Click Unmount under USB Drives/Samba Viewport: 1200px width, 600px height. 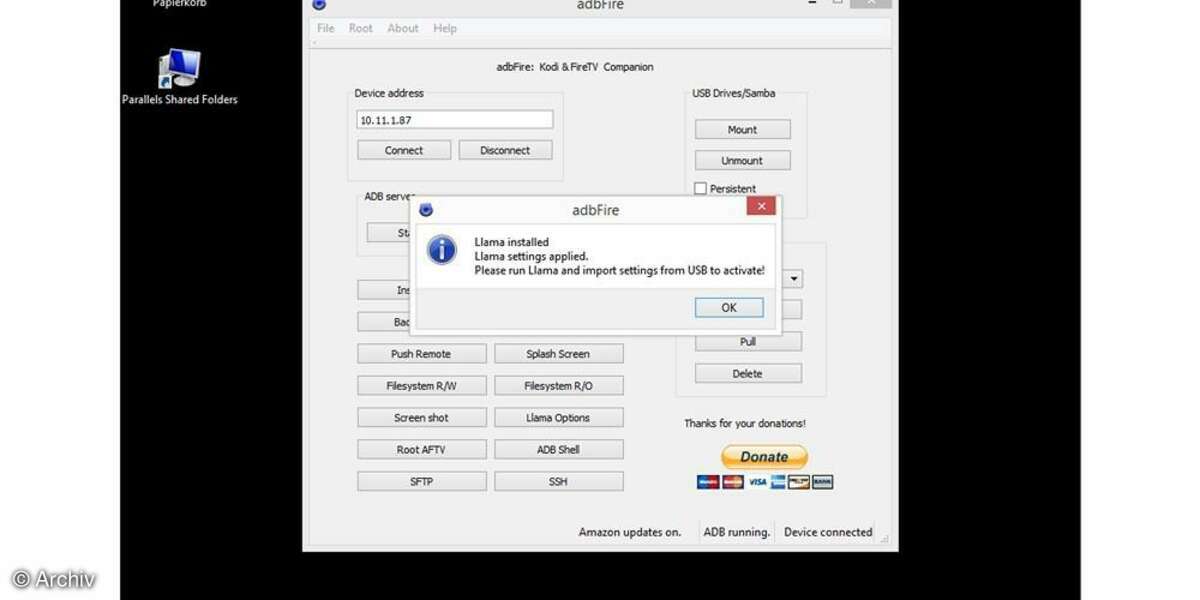[743, 160]
